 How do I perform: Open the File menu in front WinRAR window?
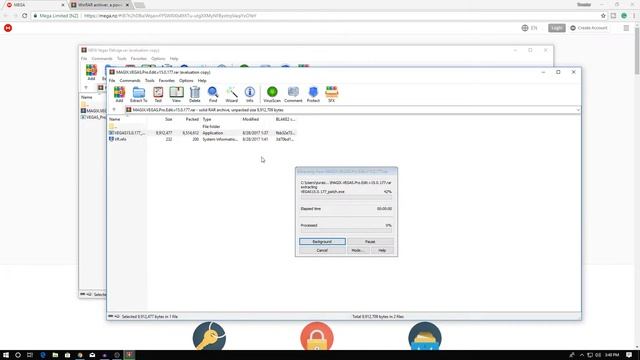point(112,81)
